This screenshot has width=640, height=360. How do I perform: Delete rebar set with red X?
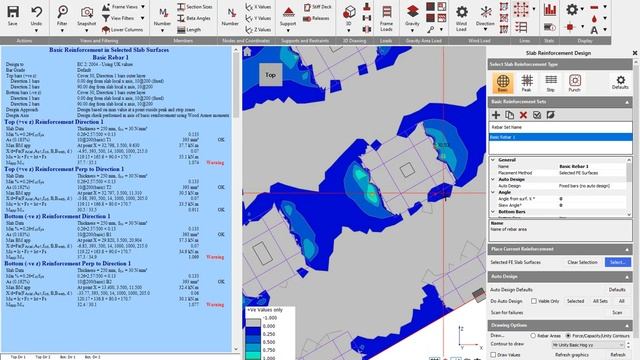tap(523, 115)
